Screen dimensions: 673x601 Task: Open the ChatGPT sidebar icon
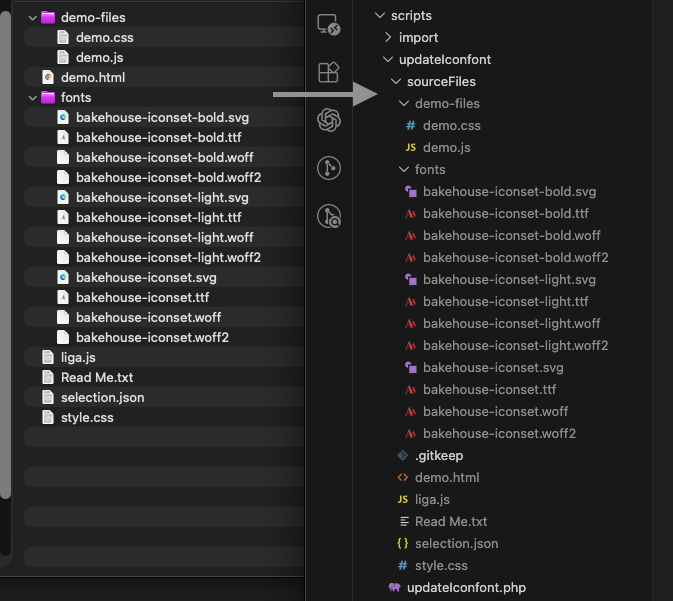328,120
